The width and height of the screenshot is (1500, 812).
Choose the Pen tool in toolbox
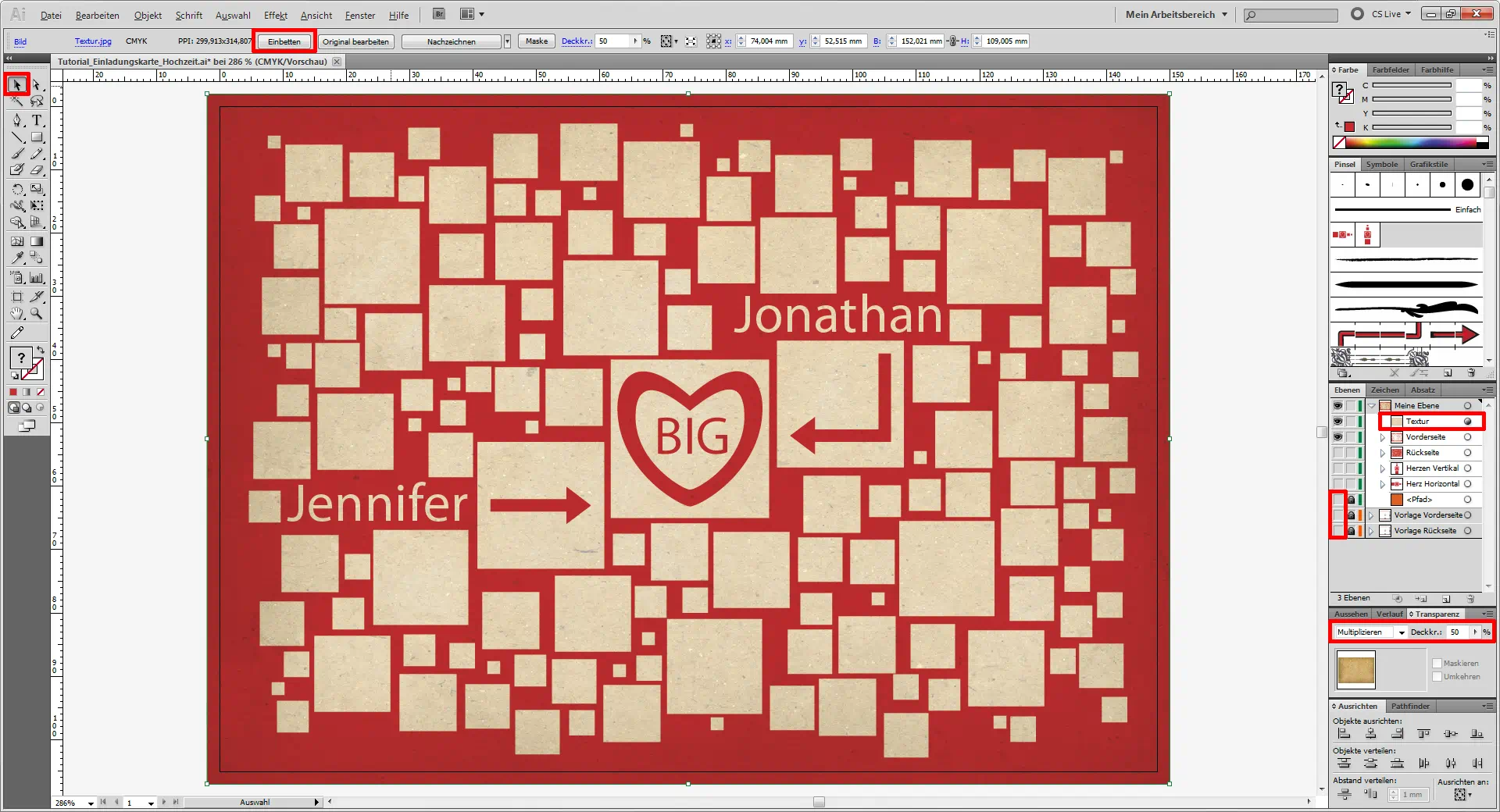click(x=17, y=120)
